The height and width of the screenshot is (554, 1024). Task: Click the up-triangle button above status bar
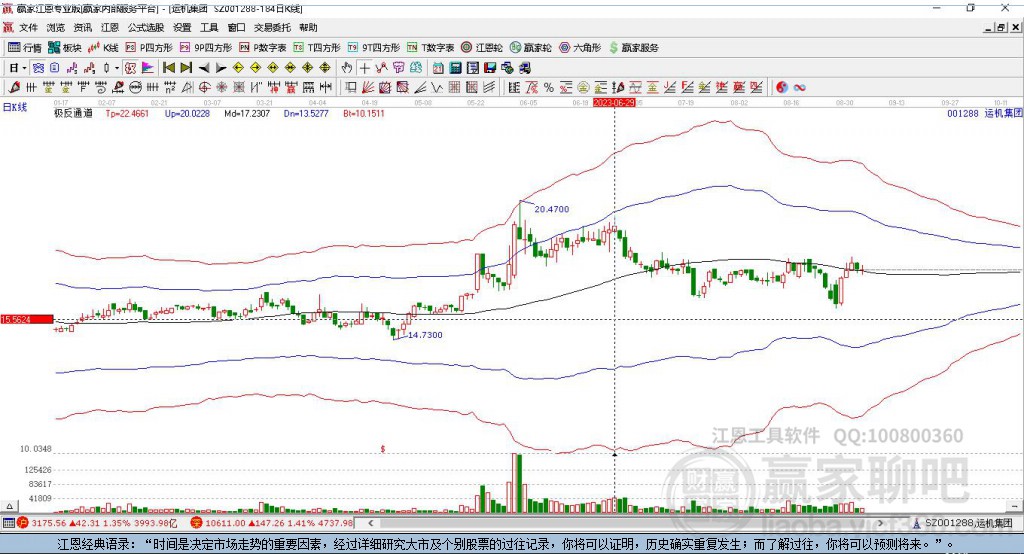tap(9, 506)
